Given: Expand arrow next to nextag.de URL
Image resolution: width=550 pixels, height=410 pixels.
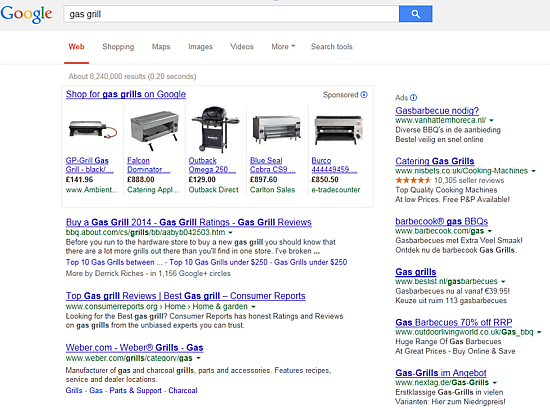Looking at the screenshot, I should click(495, 383).
